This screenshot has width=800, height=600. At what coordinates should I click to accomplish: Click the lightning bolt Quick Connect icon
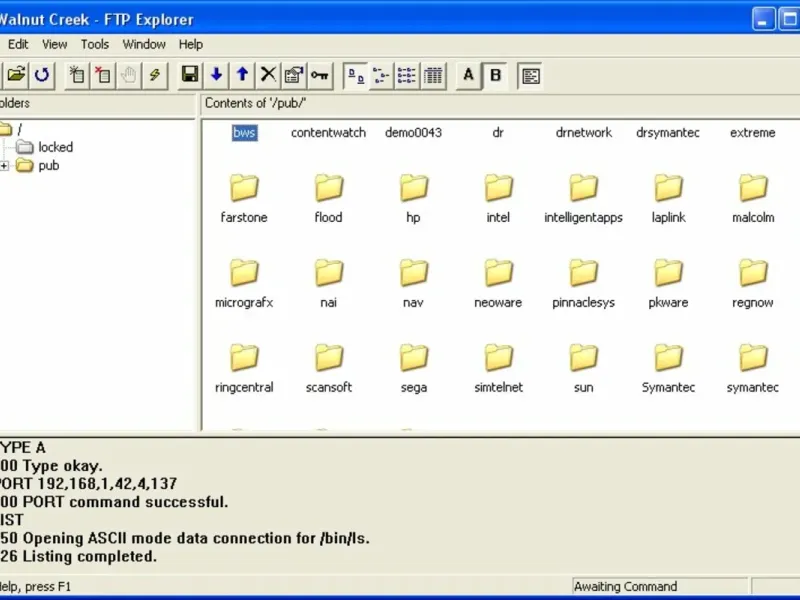(x=155, y=75)
